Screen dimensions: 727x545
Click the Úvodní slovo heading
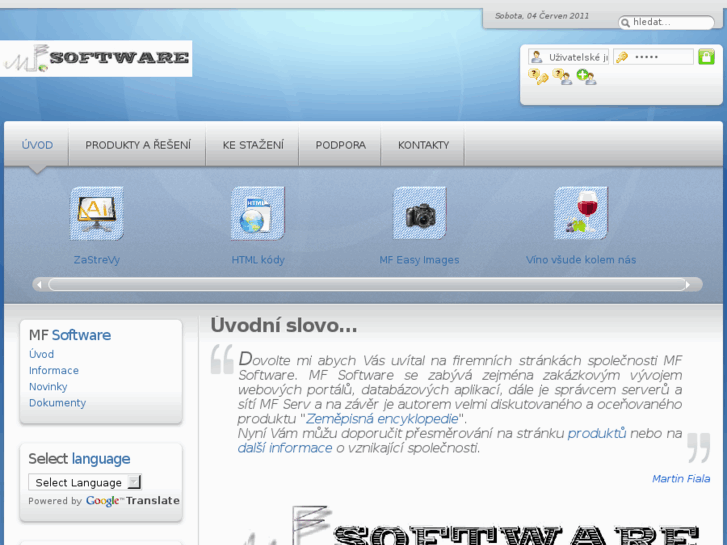click(x=284, y=326)
